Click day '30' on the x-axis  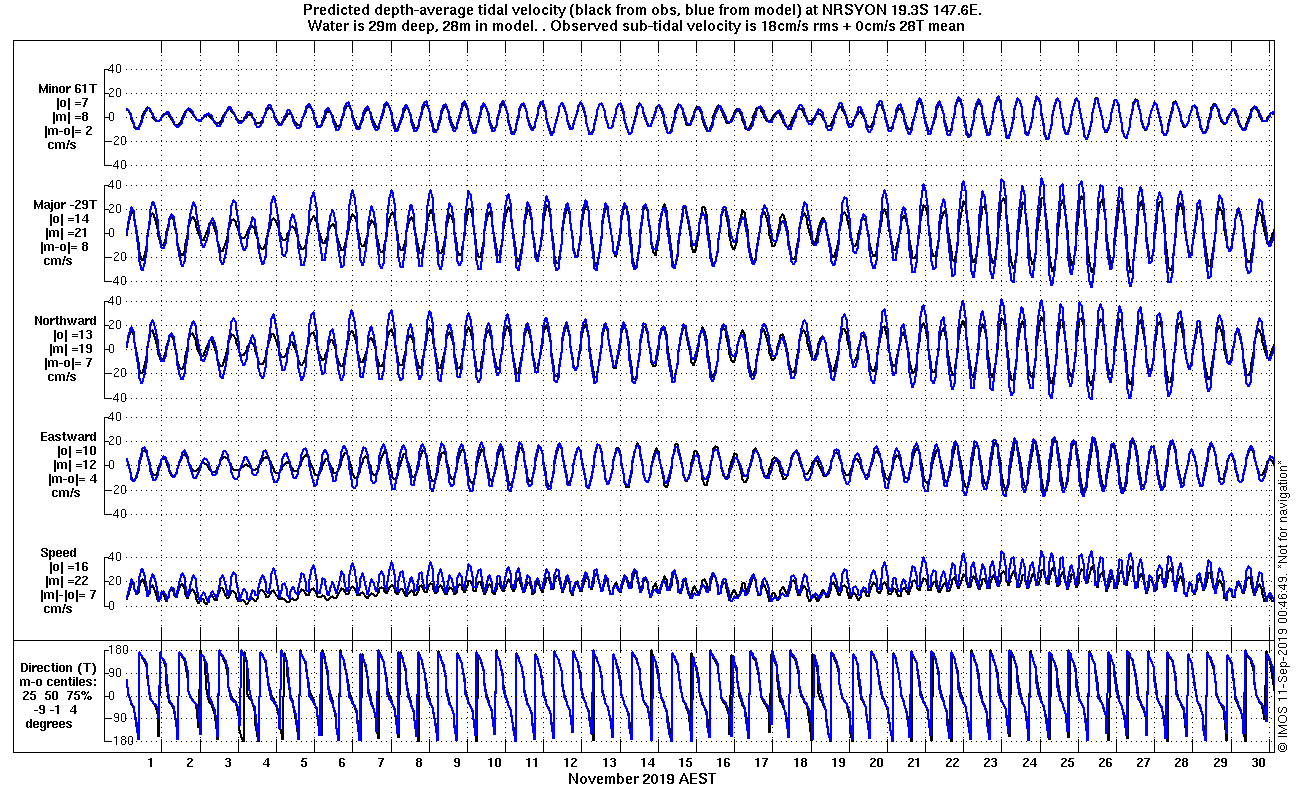1258,762
